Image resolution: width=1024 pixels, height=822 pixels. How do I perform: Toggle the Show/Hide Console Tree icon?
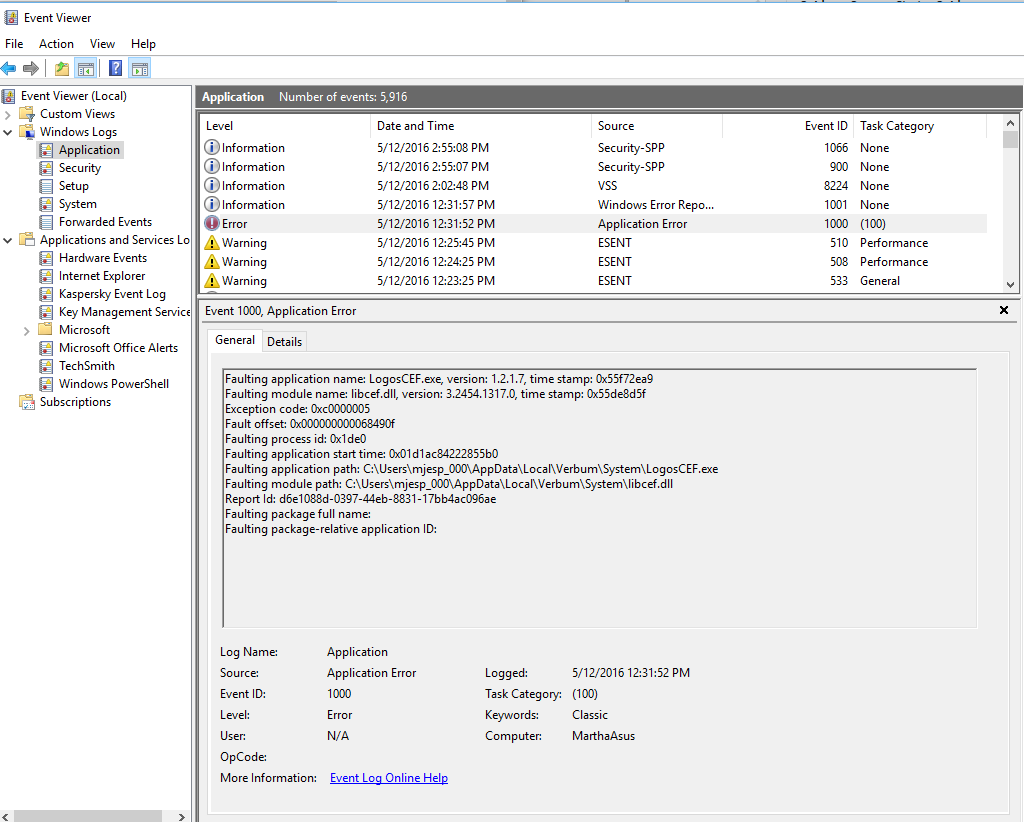(x=86, y=69)
